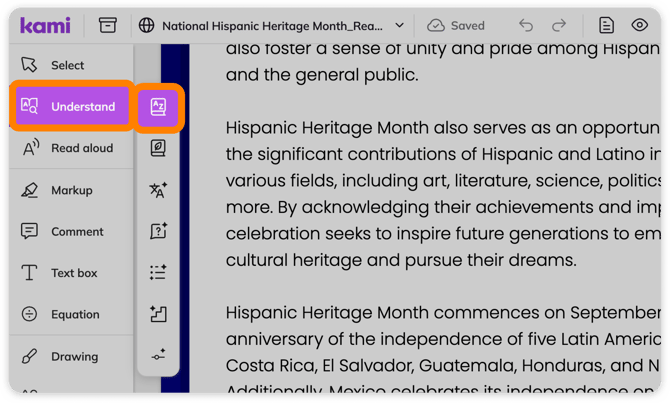Viewport: 670px width, 403px height.
Task: Open the leaf book reader sub-tool
Action: [158, 148]
